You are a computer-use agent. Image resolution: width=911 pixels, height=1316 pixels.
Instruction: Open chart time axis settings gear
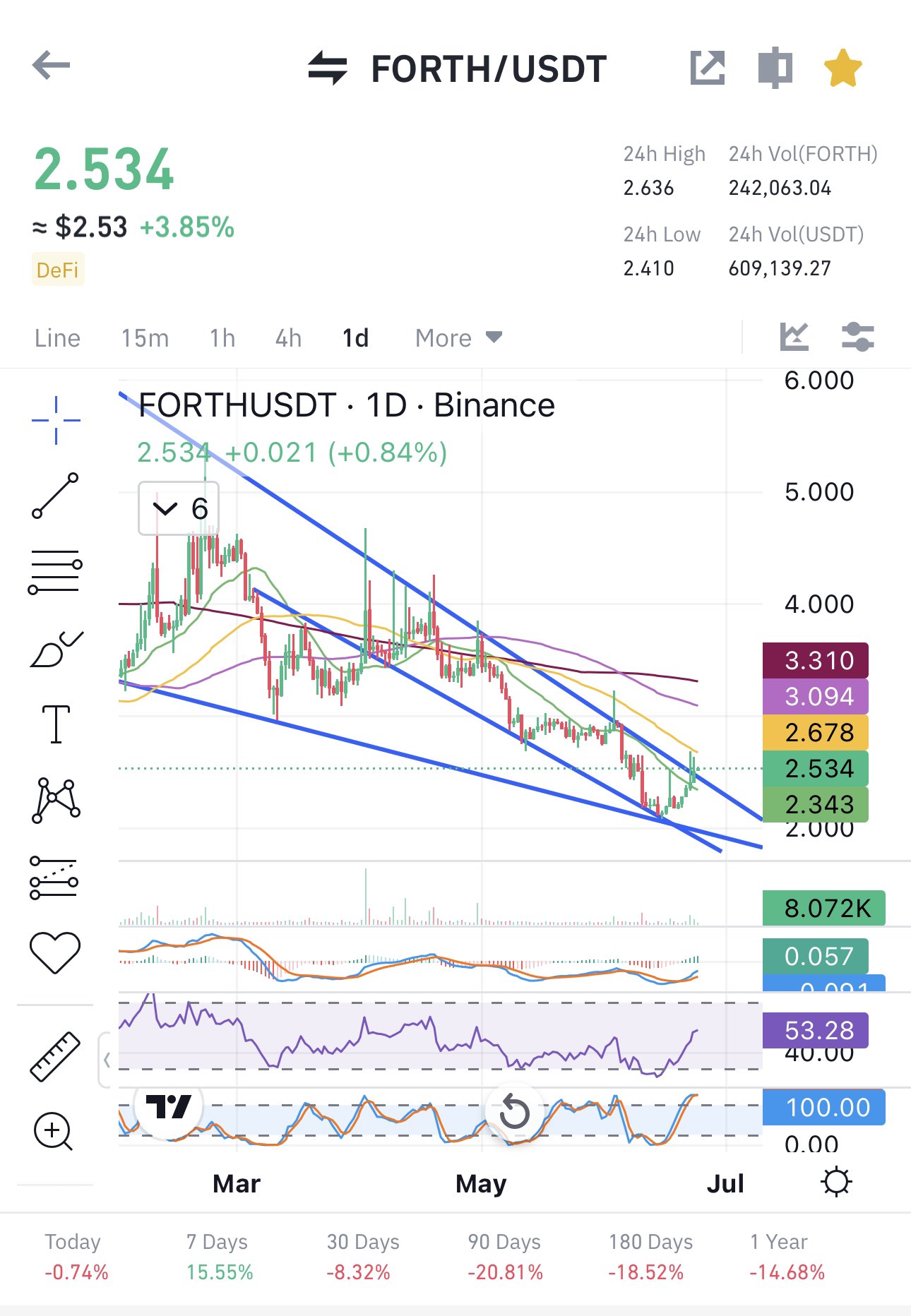[837, 1182]
